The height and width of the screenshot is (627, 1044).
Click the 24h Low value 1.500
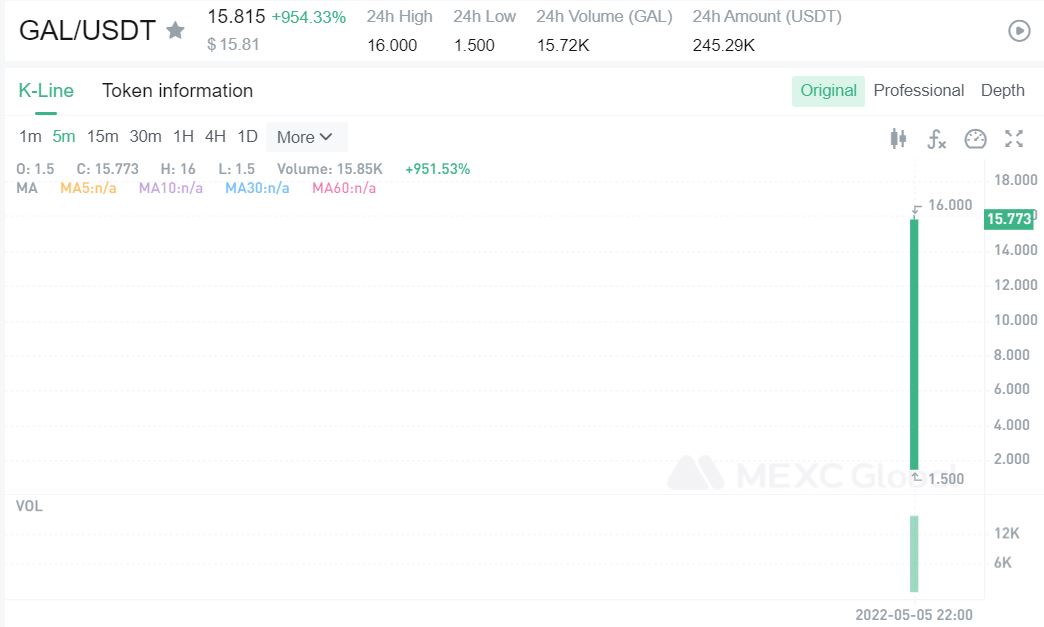474,45
